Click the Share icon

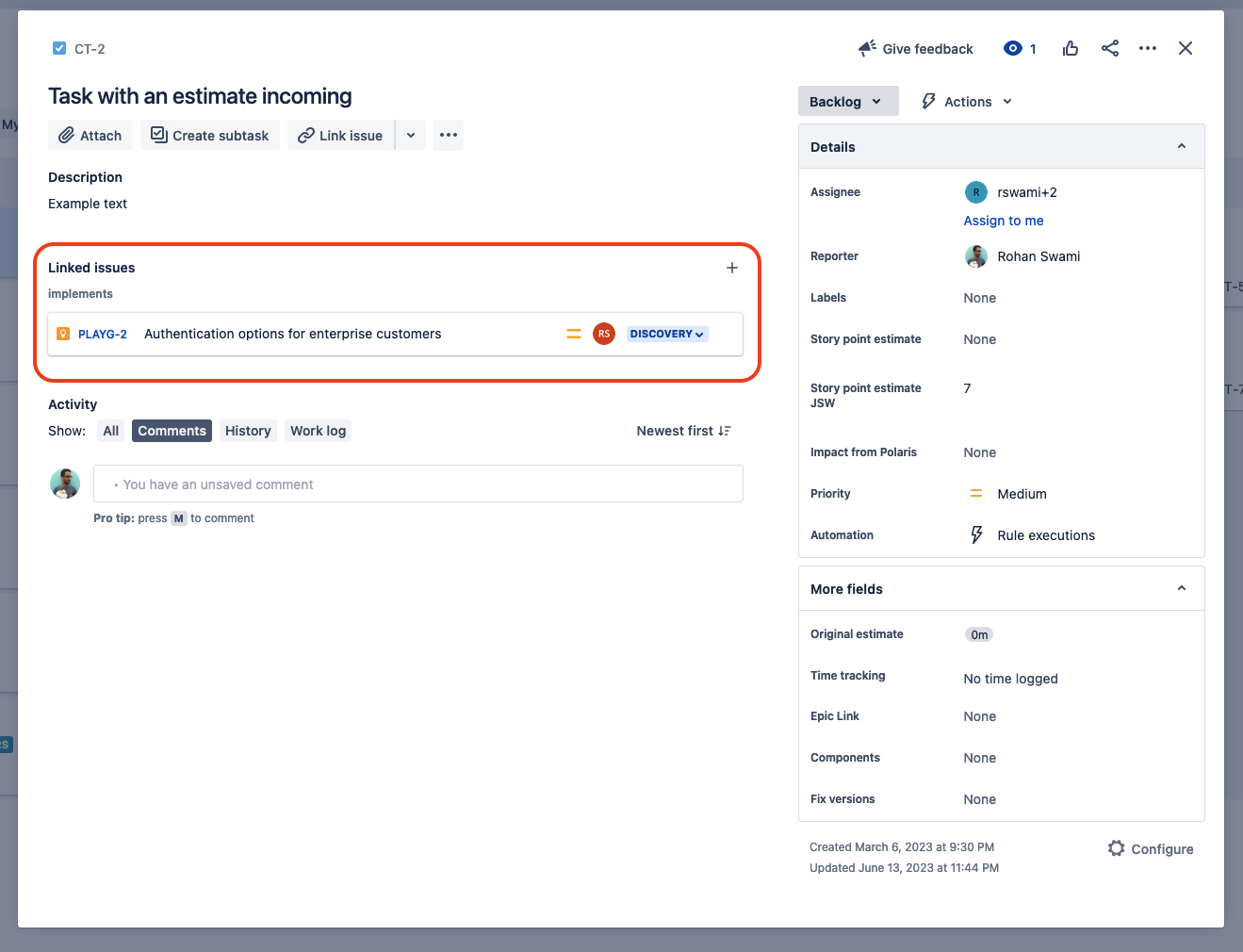[1110, 48]
